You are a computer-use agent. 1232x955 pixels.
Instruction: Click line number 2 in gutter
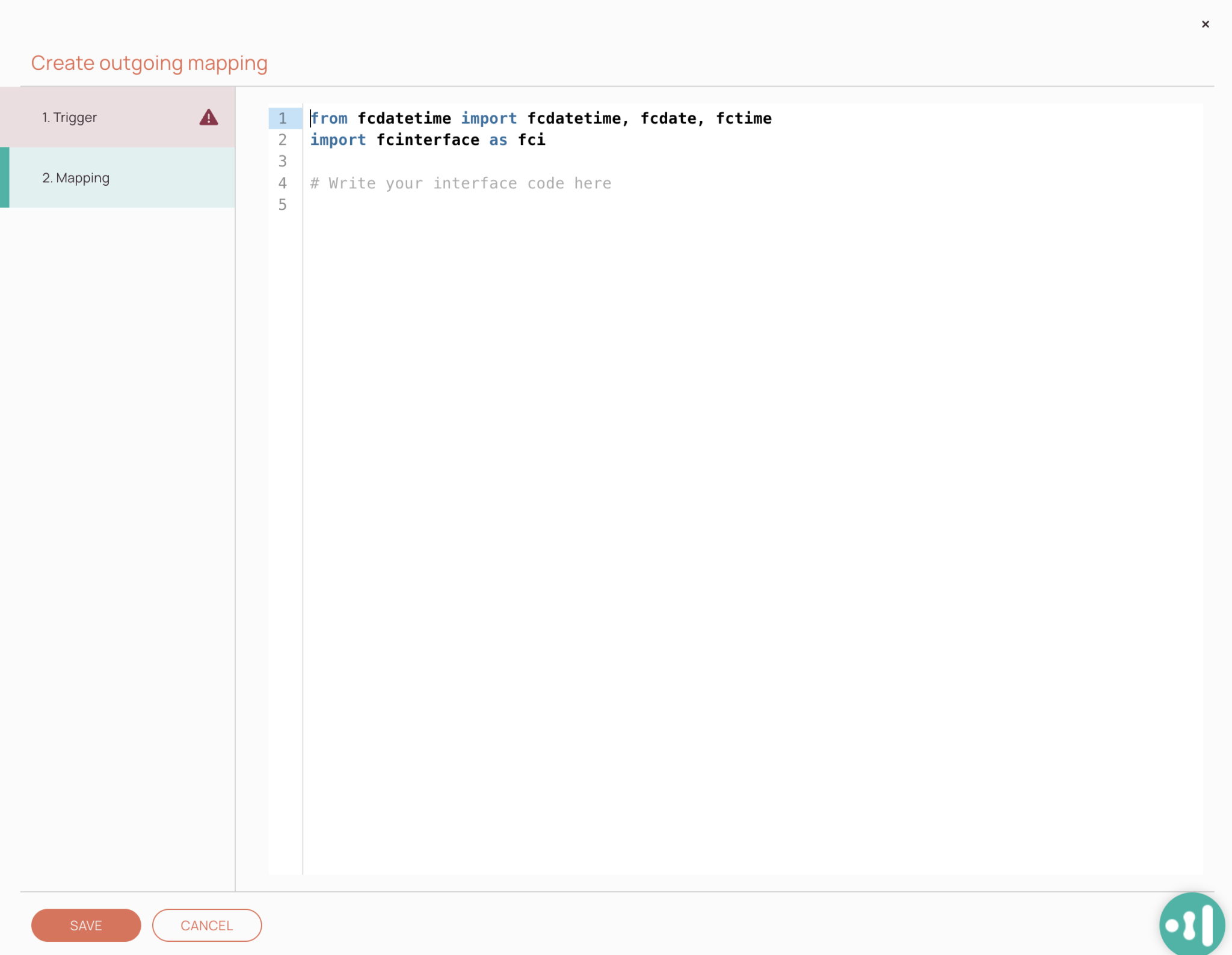coord(282,140)
